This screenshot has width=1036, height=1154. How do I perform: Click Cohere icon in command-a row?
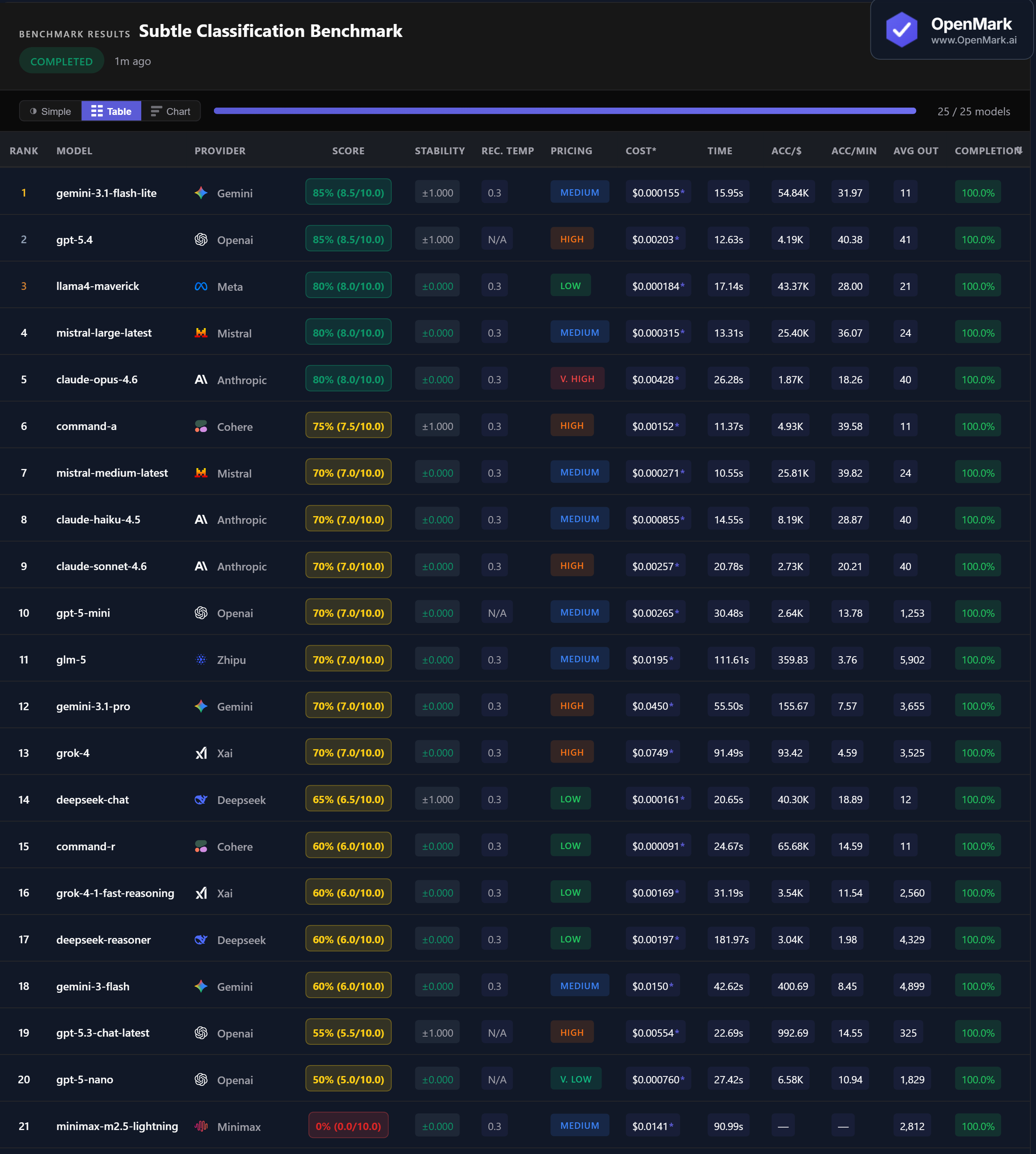coord(201,426)
